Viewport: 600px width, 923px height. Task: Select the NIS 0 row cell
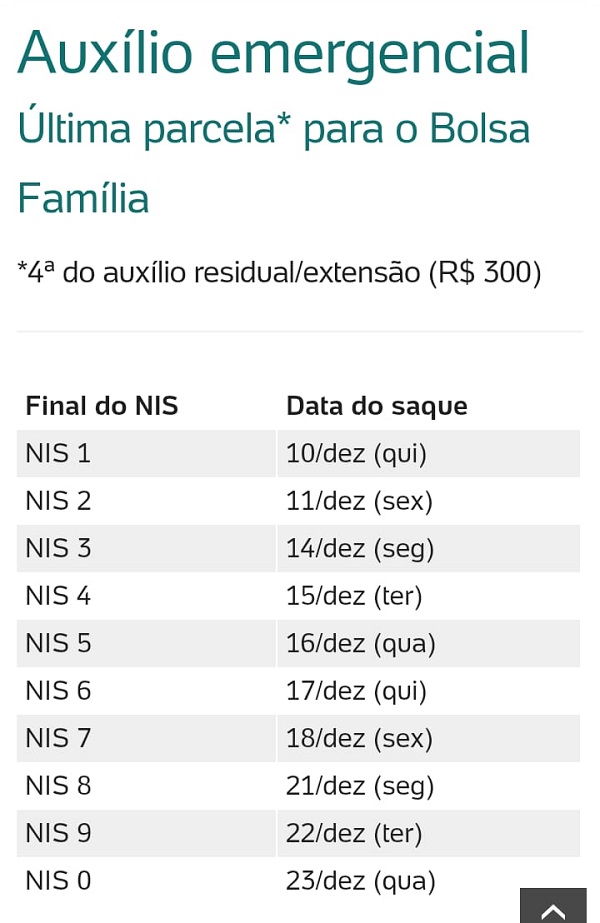(x=146, y=881)
